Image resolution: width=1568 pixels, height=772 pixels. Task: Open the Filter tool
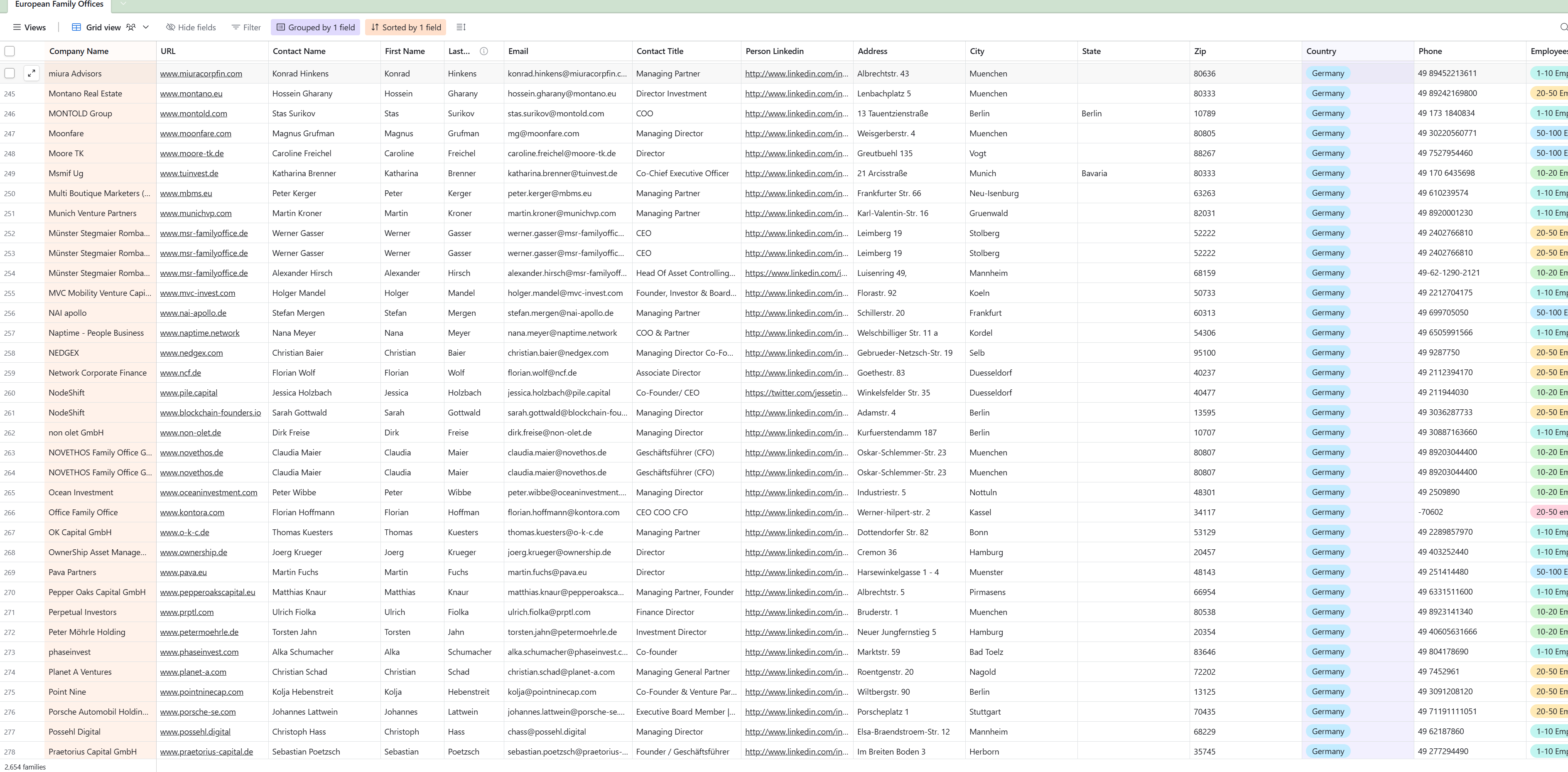tap(246, 27)
